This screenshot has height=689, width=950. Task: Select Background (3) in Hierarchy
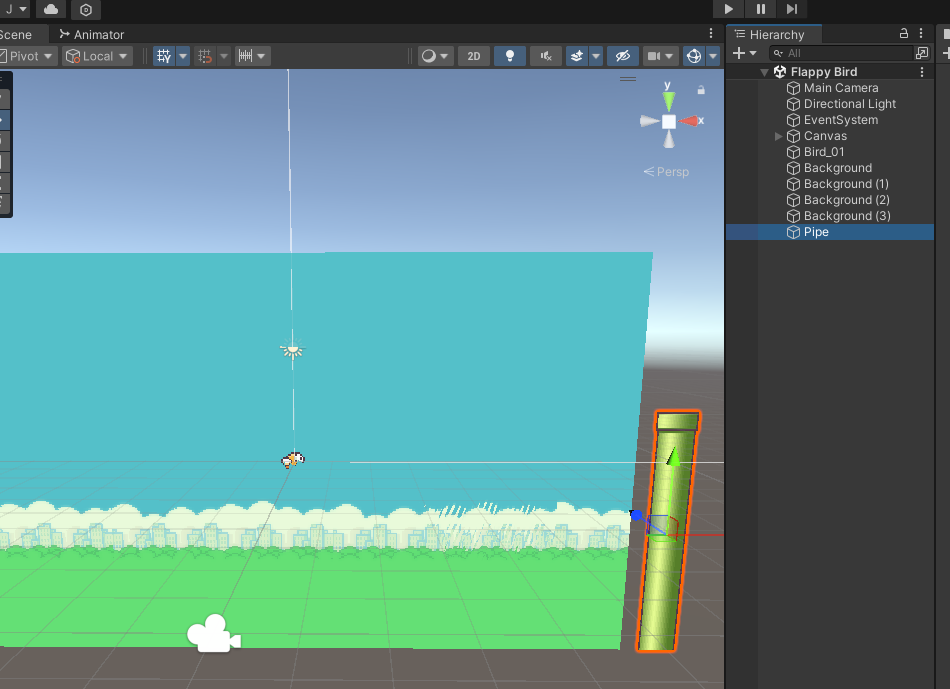(846, 216)
